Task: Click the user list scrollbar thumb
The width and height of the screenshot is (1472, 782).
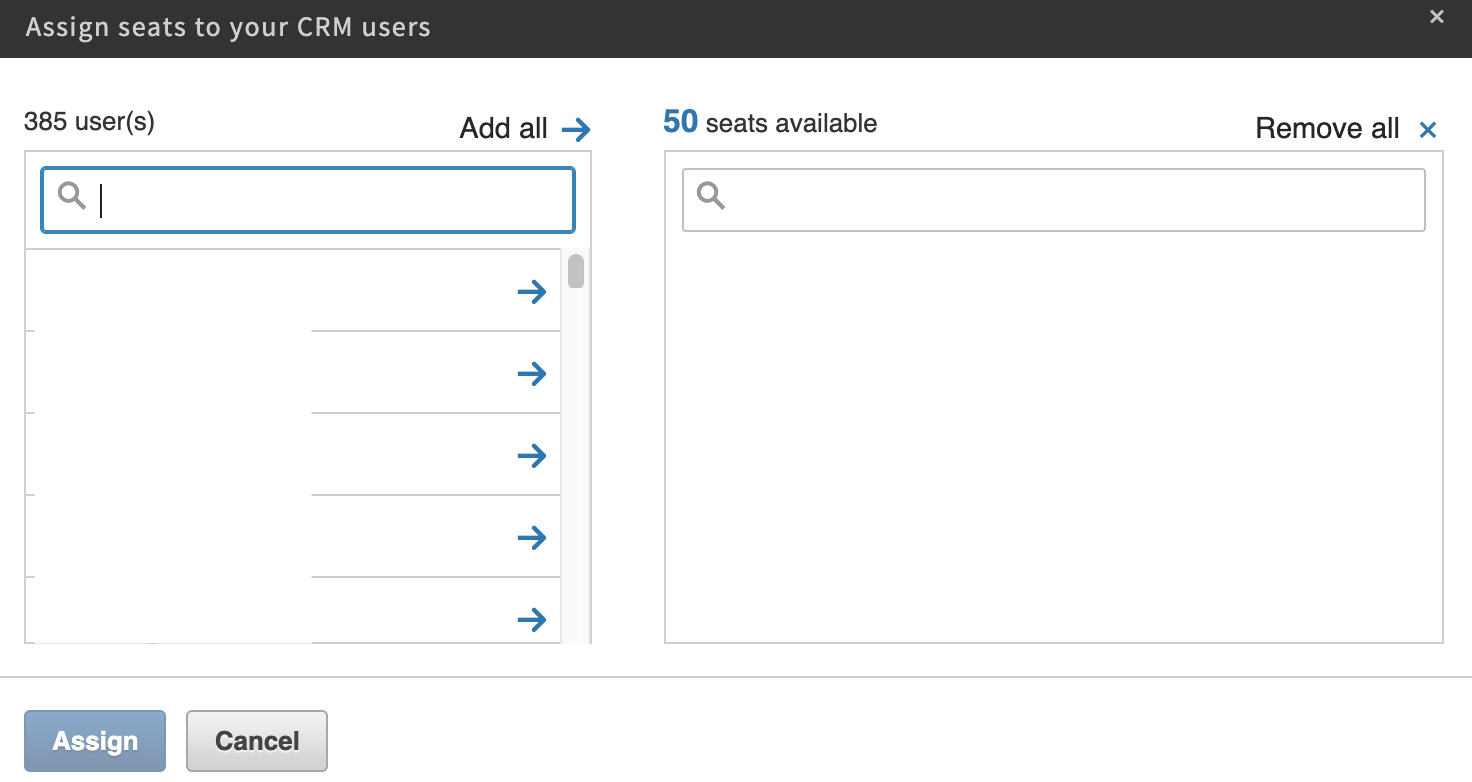Action: click(x=576, y=271)
